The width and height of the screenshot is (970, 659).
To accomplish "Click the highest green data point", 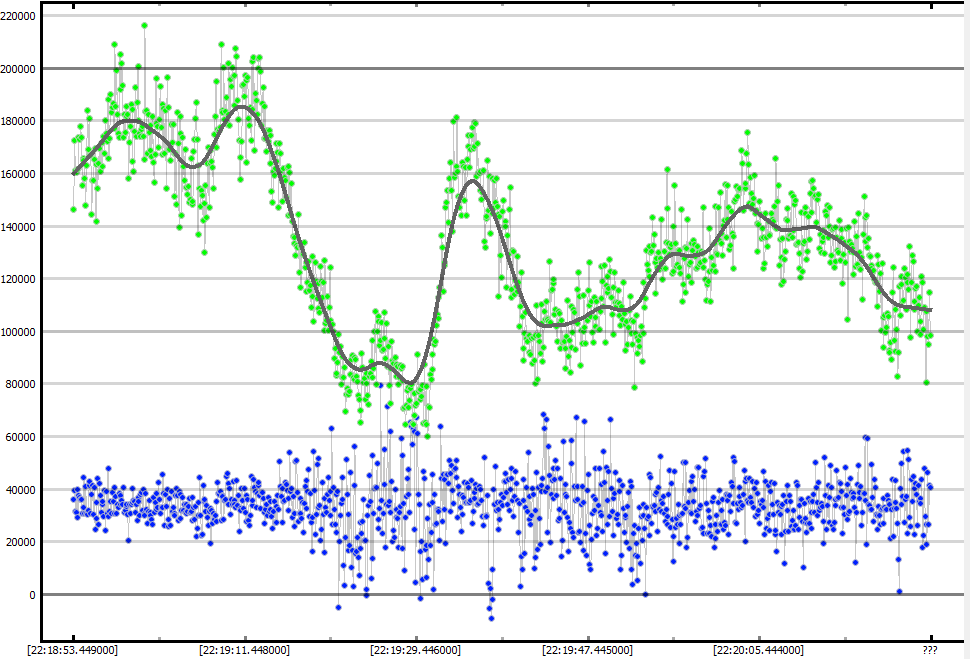I will pos(144,26).
